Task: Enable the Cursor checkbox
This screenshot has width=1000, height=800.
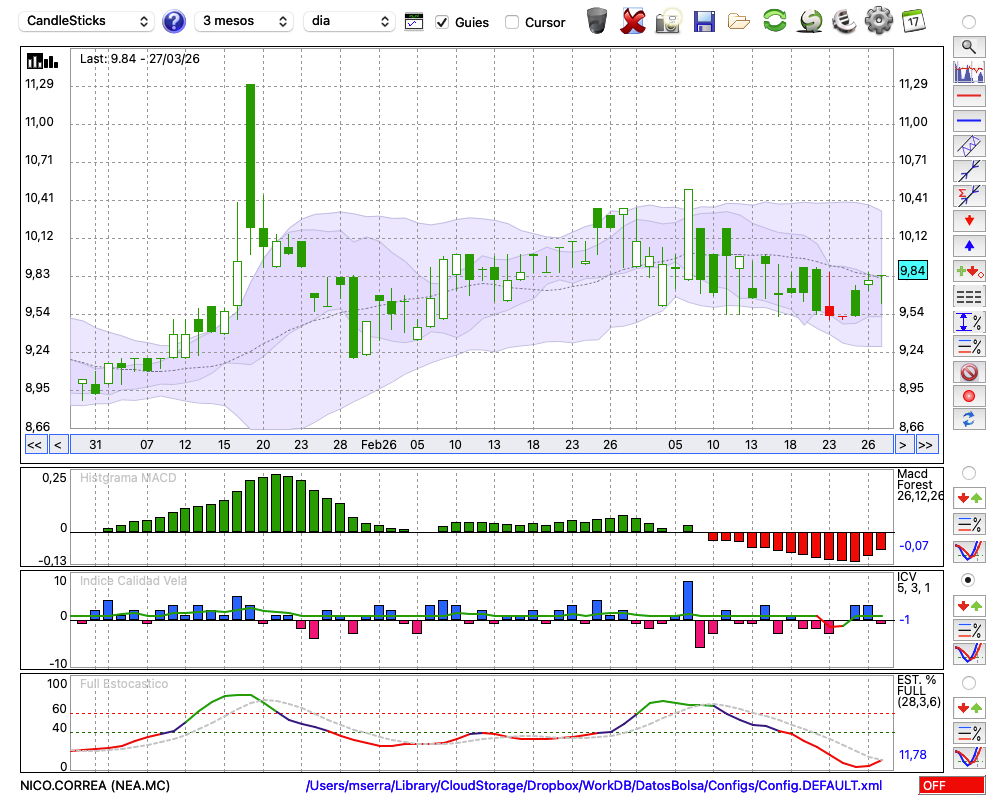Action: (x=512, y=22)
